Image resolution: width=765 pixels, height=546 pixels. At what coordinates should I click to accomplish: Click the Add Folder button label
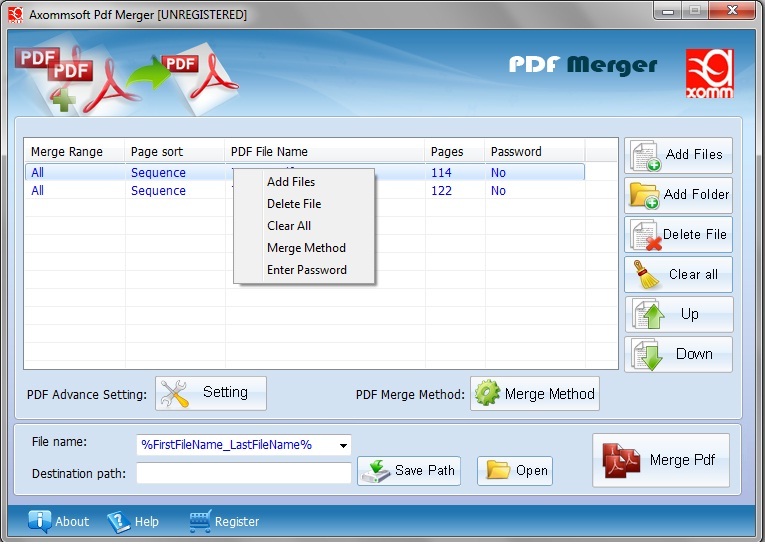tap(696, 194)
